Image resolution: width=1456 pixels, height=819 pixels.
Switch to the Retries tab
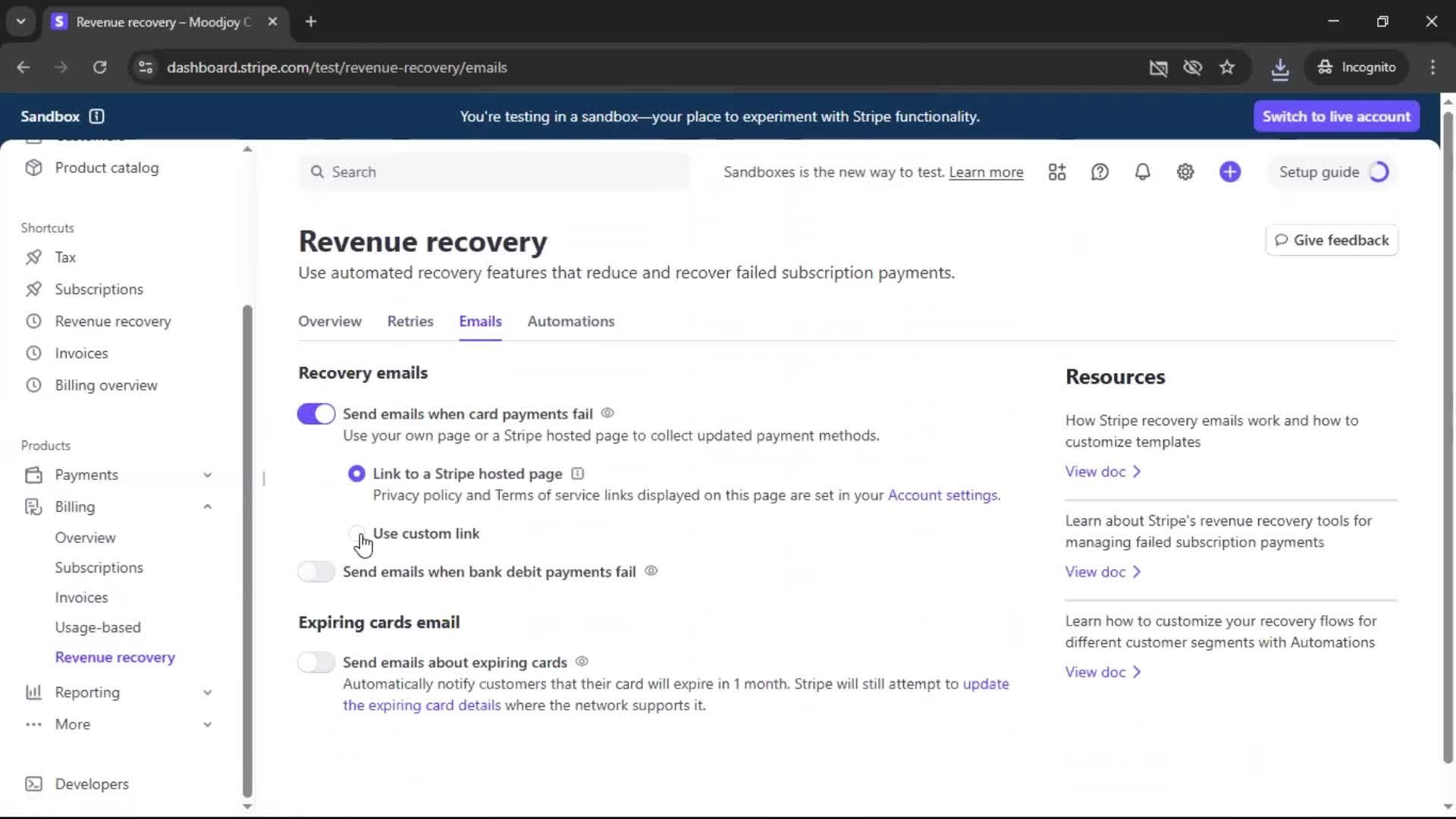pos(410,322)
